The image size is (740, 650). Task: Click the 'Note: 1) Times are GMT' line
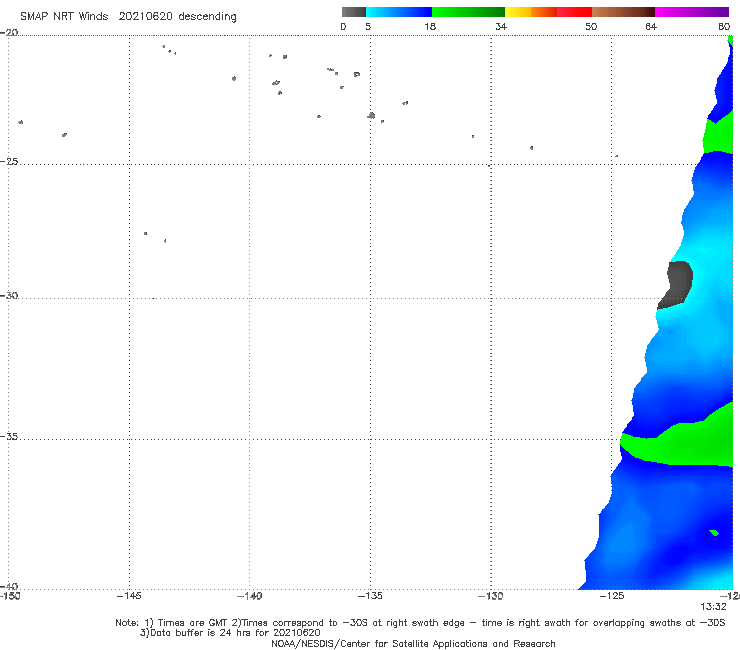click(x=420, y=623)
